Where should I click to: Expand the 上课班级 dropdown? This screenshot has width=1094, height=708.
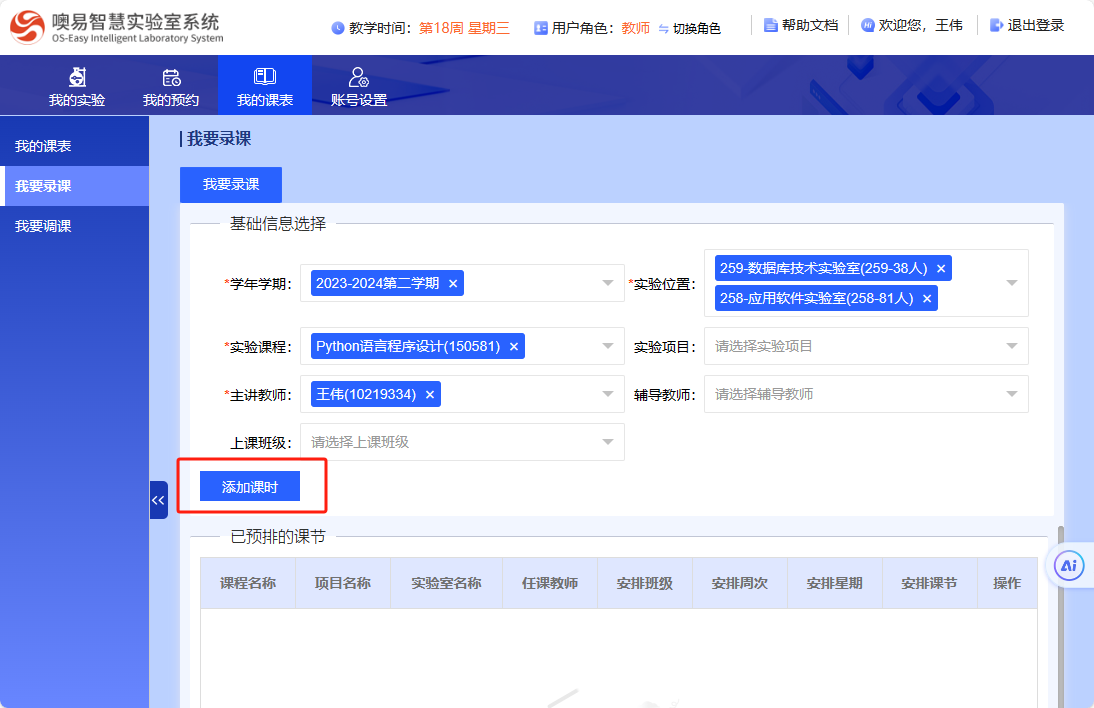tap(607, 443)
